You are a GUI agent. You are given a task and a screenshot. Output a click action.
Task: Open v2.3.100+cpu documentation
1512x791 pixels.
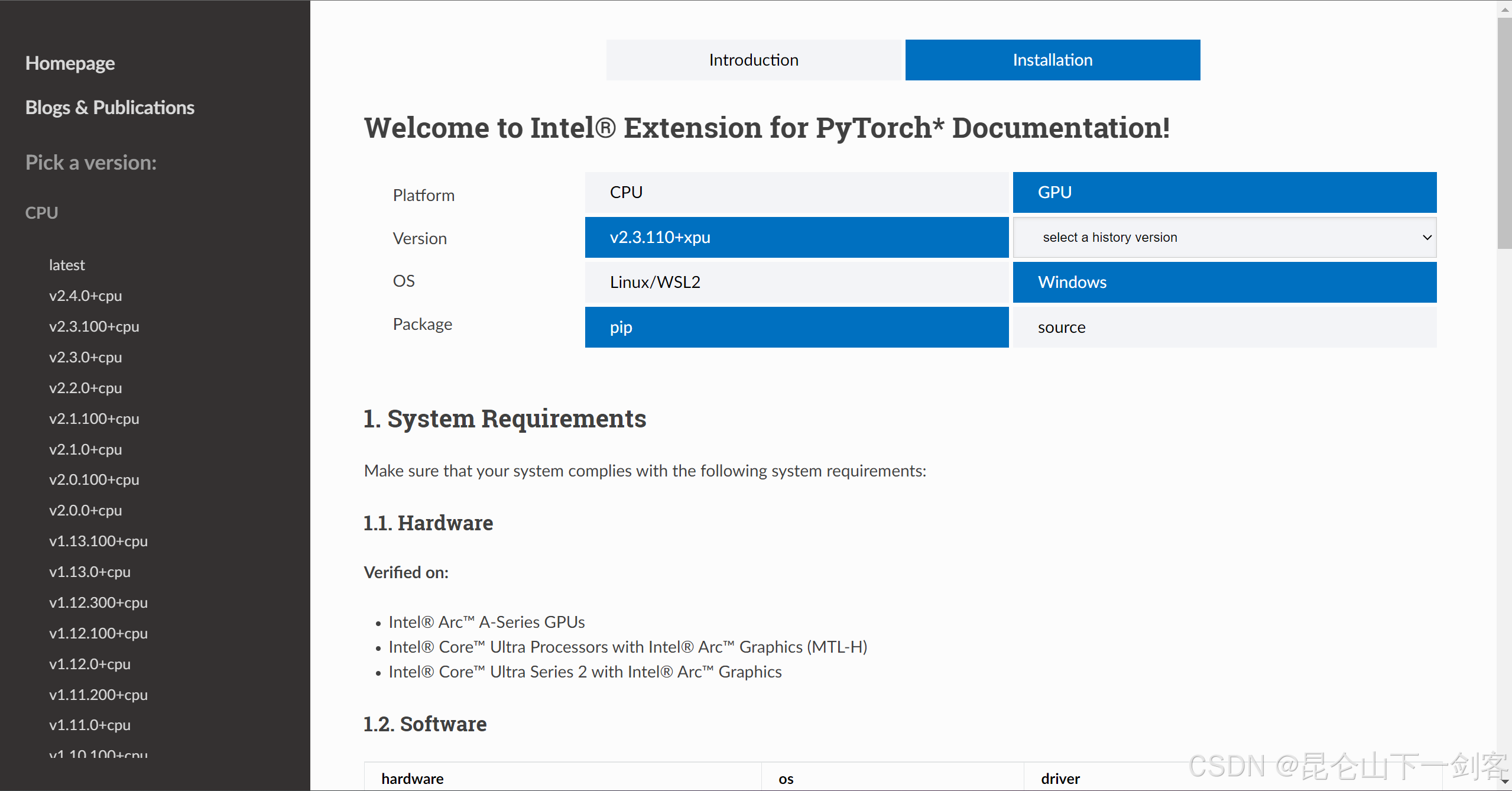(x=93, y=326)
